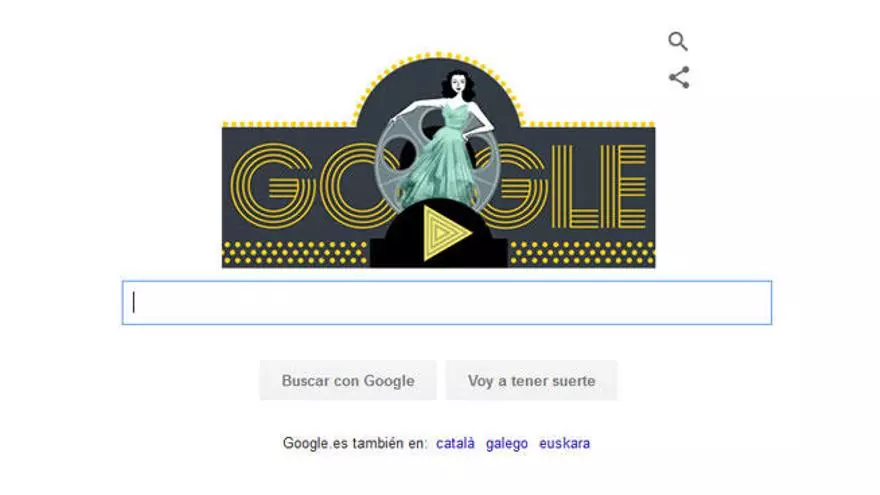Click the woman's face in the doodle
This screenshot has width=880, height=495.
point(459,85)
